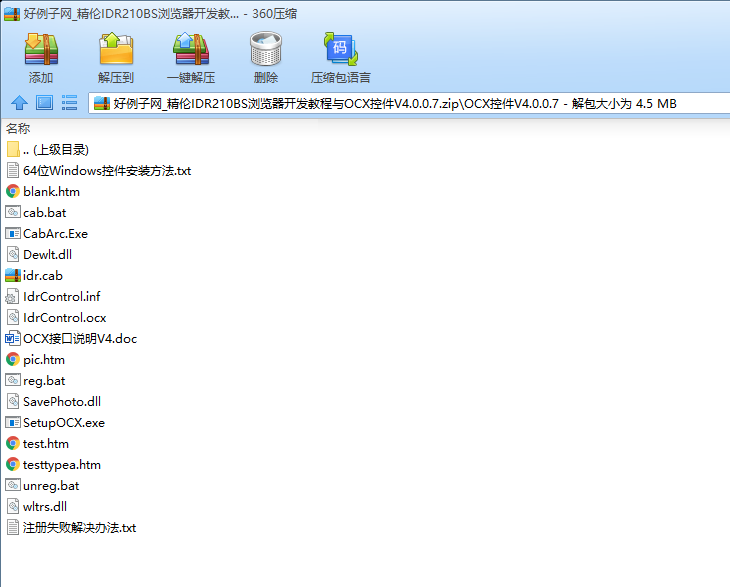Switch to large icon view mode
Screen dimensions: 730x587
click(x=45, y=102)
